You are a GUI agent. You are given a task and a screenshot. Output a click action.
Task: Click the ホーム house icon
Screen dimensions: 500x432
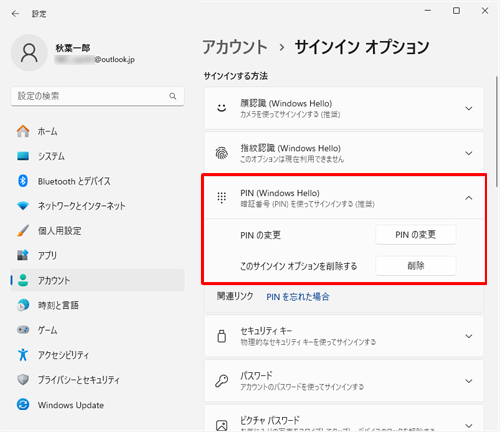pos(23,131)
